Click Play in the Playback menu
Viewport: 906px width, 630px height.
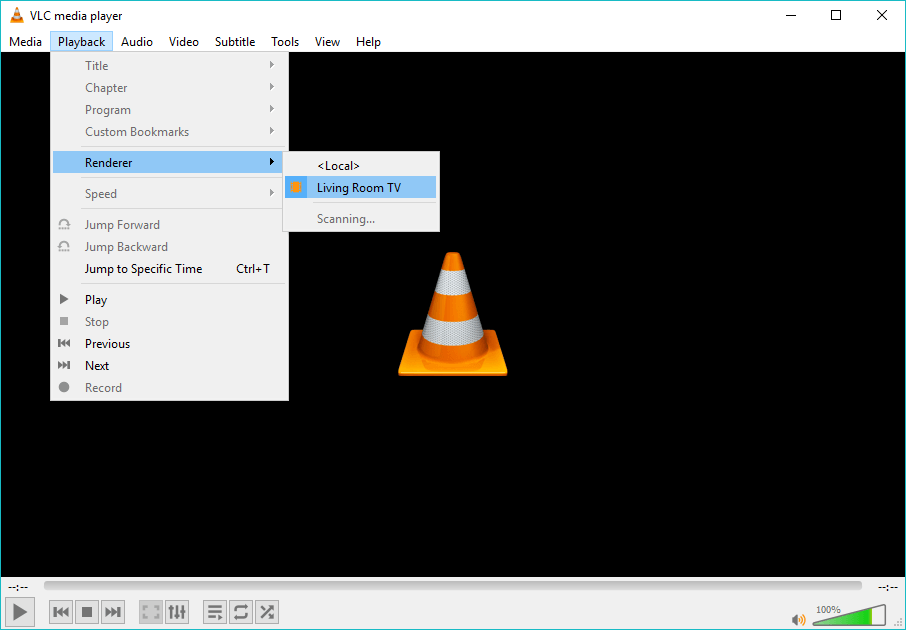pos(96,300)
